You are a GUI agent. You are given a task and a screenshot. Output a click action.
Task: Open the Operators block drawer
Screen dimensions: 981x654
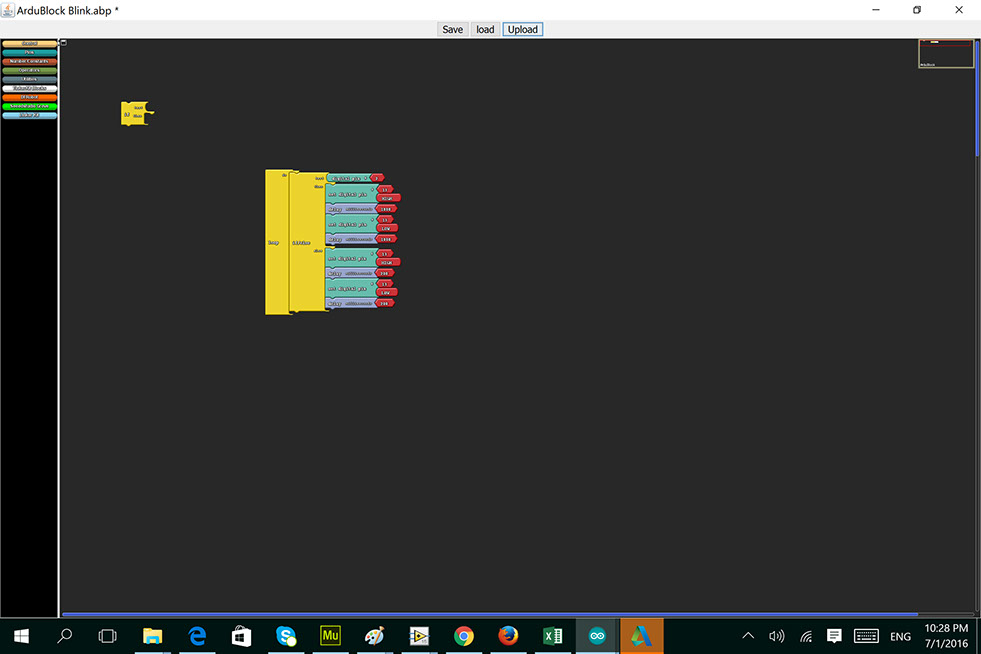pos(29,71)
